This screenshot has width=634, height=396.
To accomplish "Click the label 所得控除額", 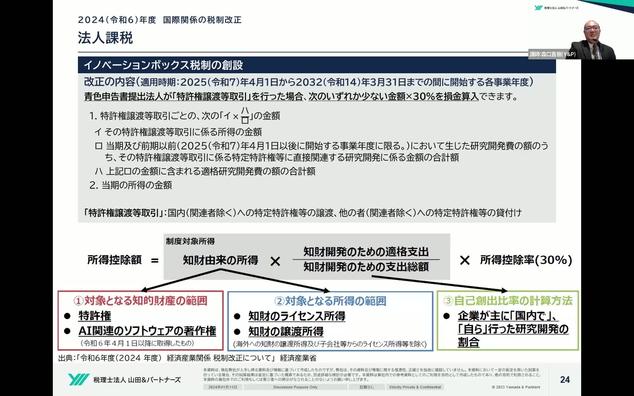I will (x=114, y=260).
